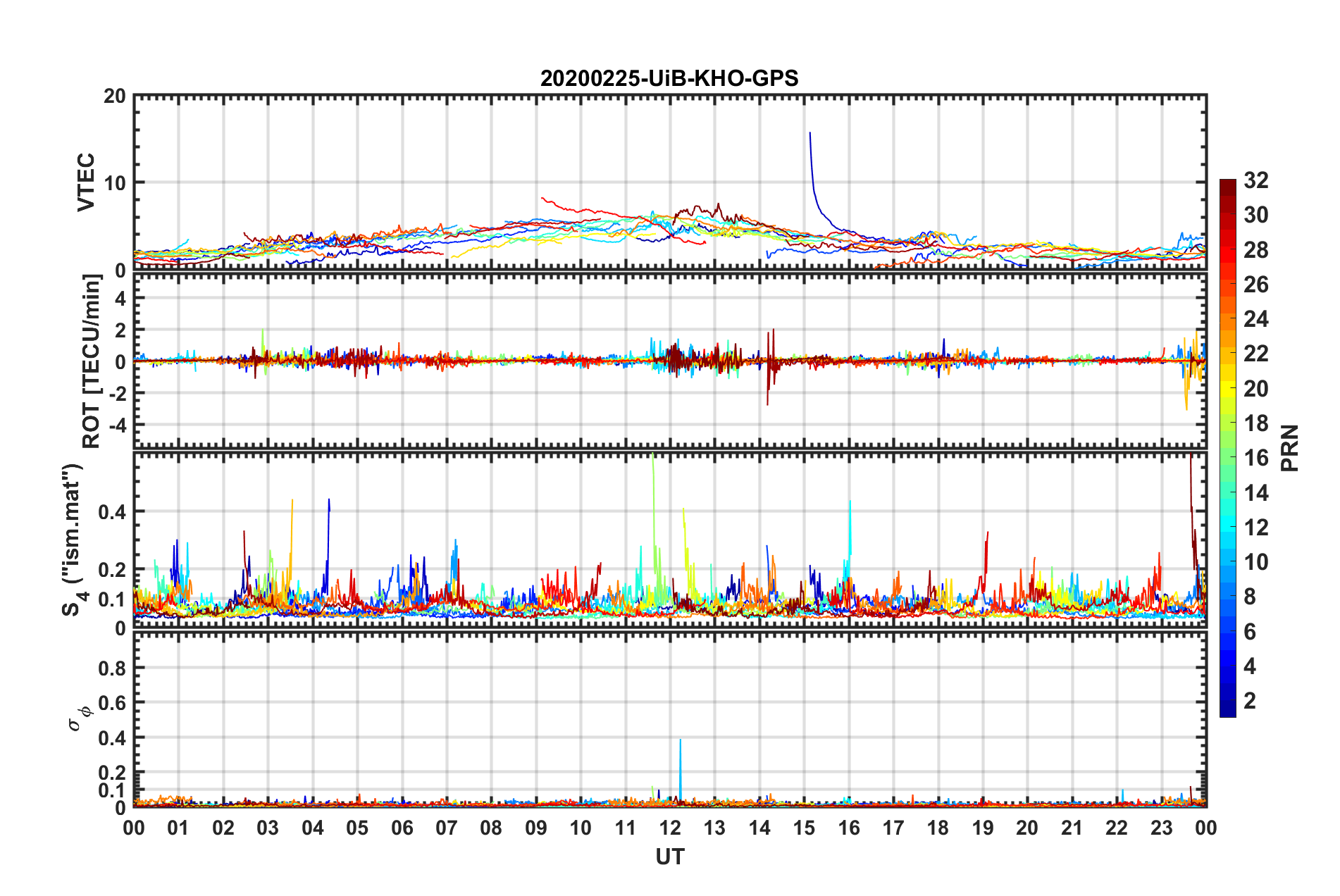The width and height of the screenshot is (1340, 896).
Task: Click the green S4 peak near 11:30 UT
Action: coord(654,493)
